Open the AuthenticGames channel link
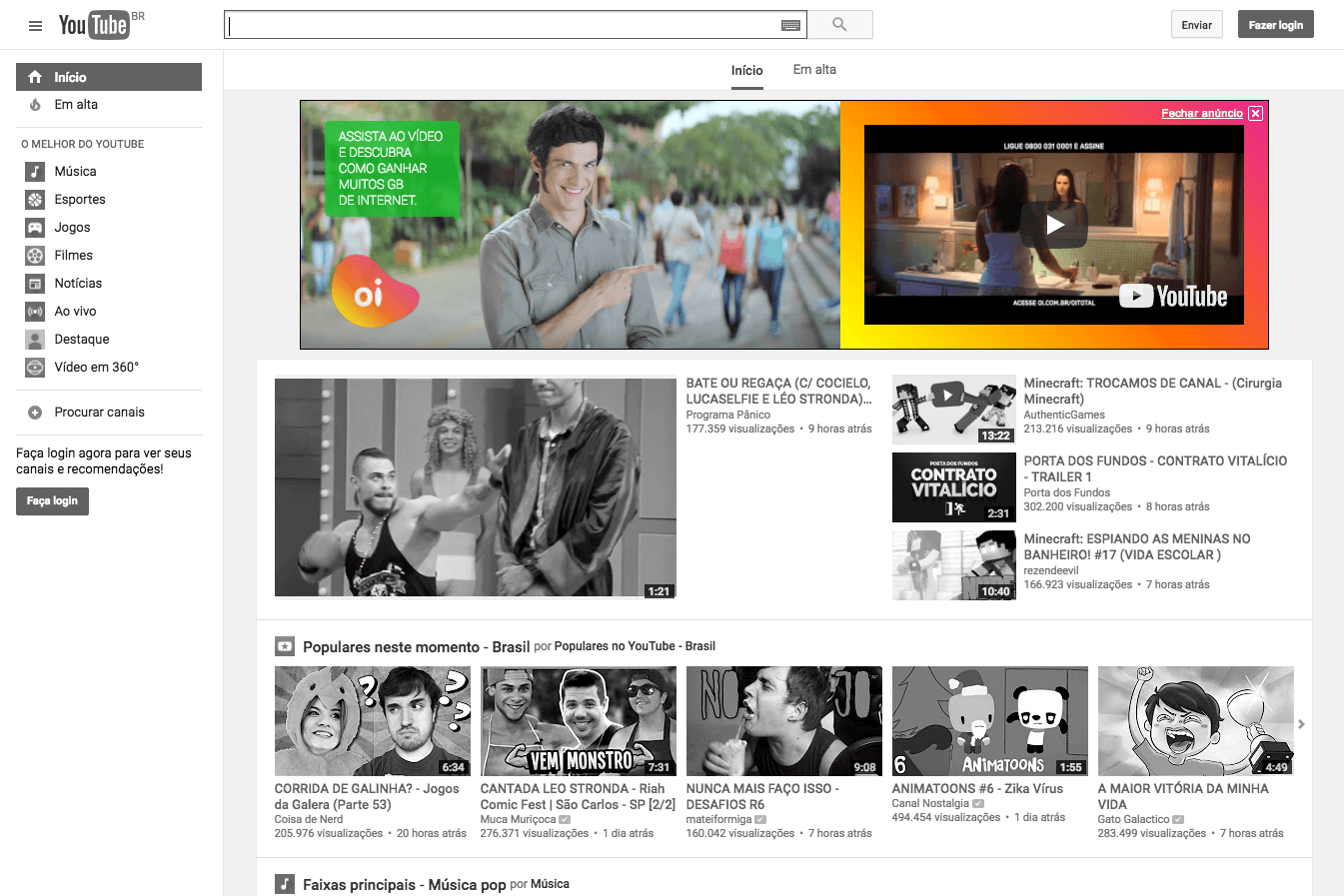 tap(1064, 415)
